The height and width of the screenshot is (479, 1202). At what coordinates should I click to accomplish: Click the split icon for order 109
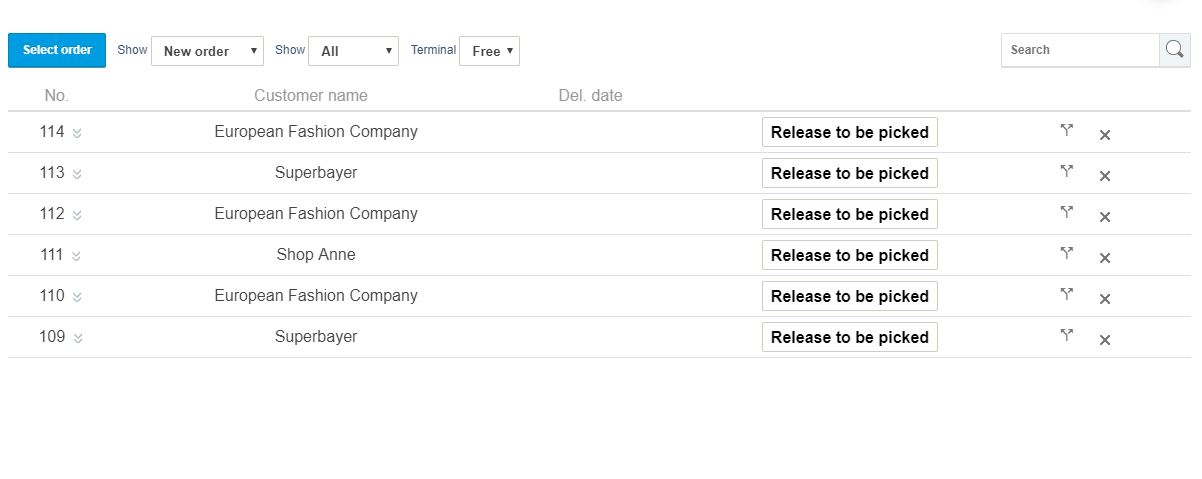(1066, 335)
